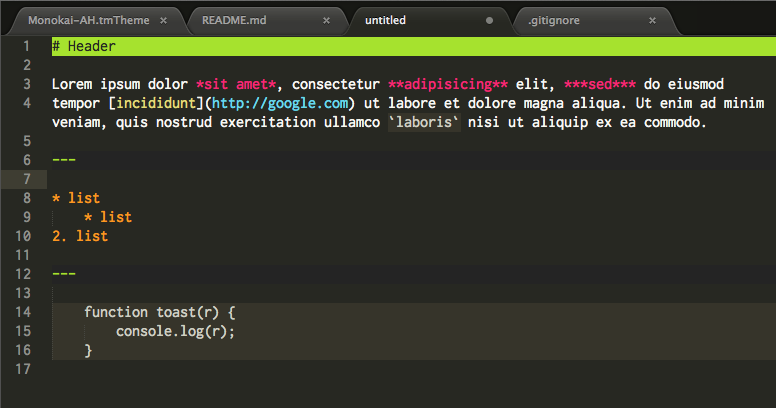Click line number 14 in the gutter
This screenshot has width=776, height=408.
[x=24, y=312]
